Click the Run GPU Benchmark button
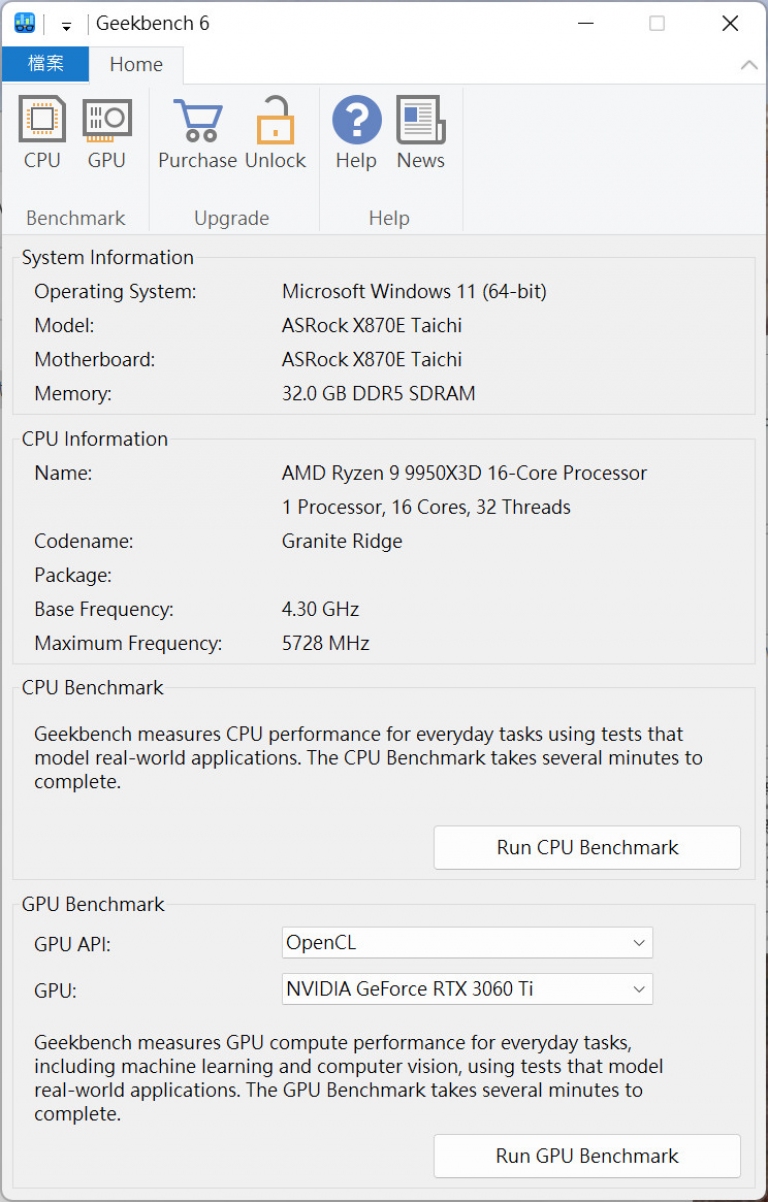Screen dimensions: 768x1202 point(587,1156)
